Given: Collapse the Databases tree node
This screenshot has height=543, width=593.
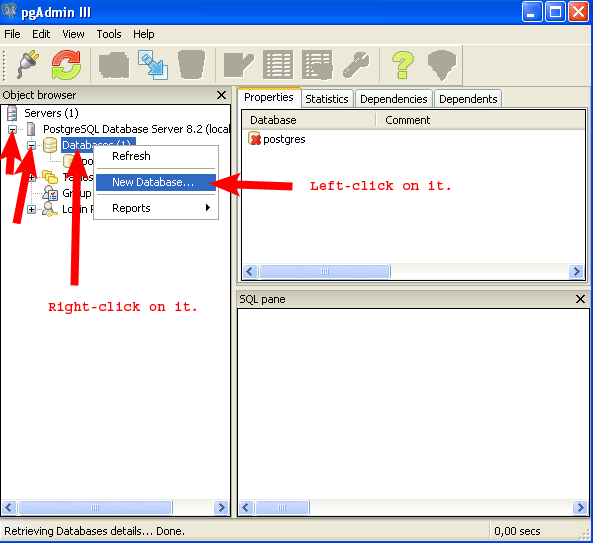Looking at the screenshot, I should coord(31,145).
